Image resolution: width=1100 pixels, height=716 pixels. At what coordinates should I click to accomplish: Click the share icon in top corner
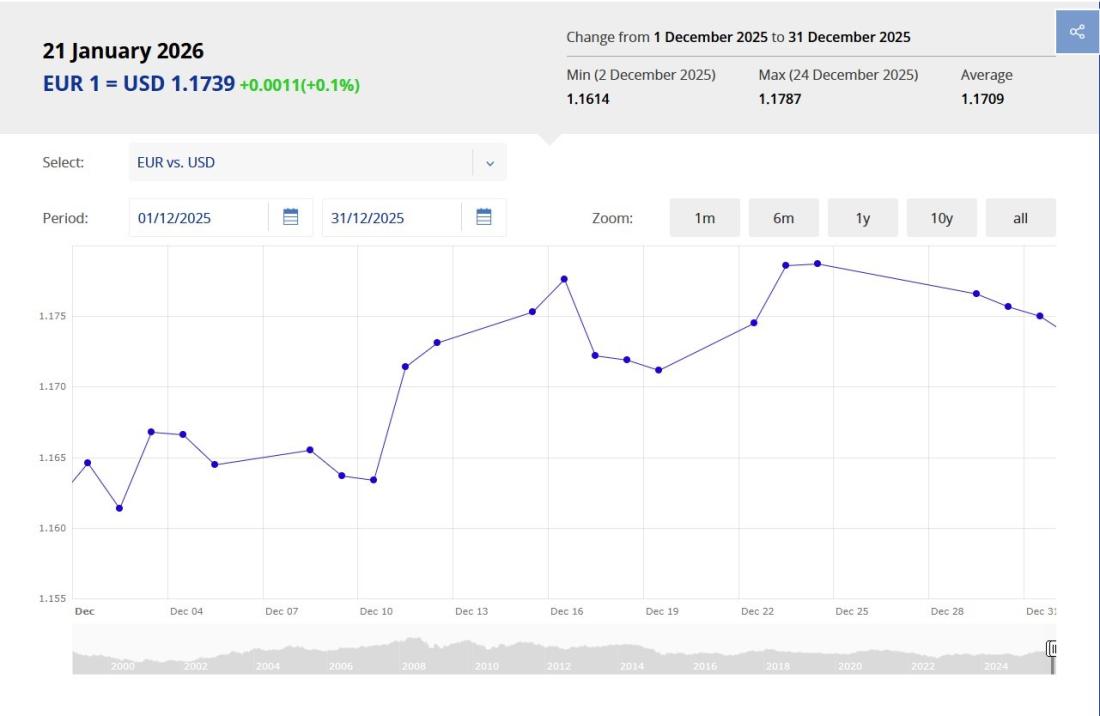click(1077, 32)
